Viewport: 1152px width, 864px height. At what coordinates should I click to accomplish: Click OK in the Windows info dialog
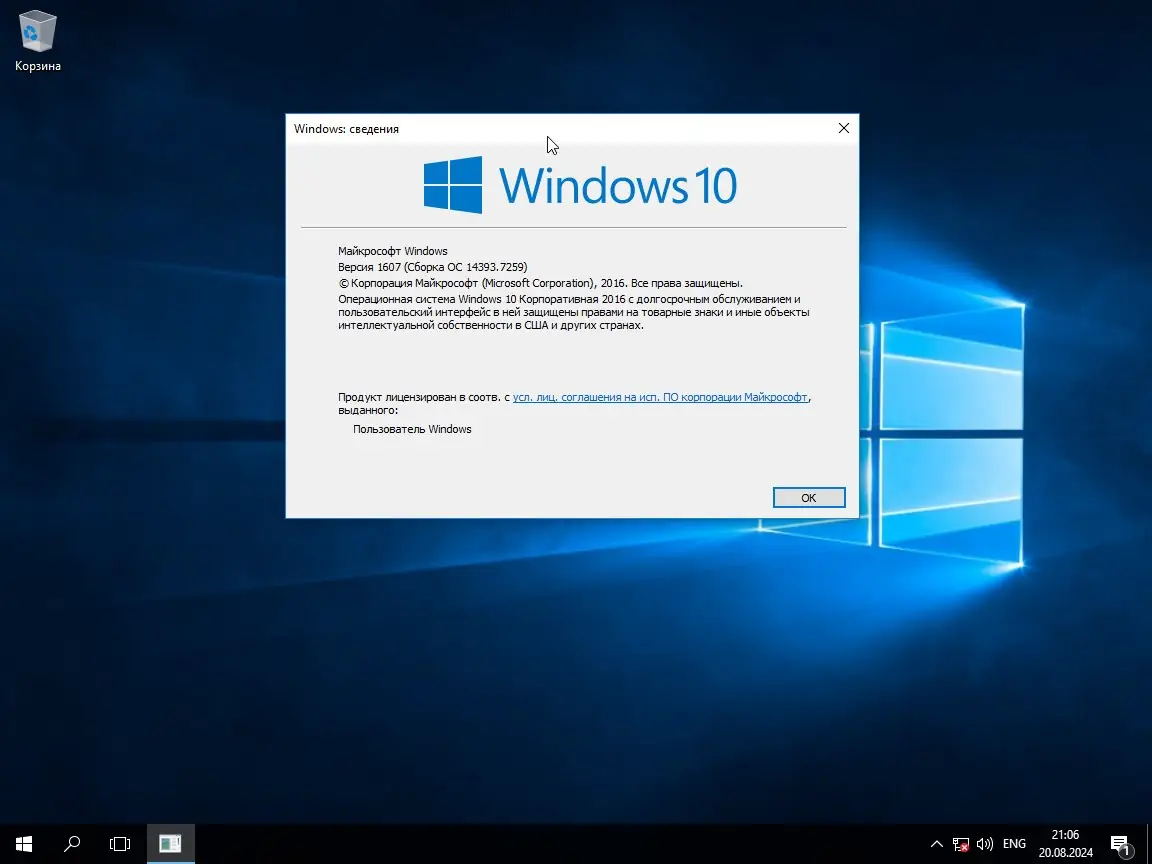[x=809, y=497]
